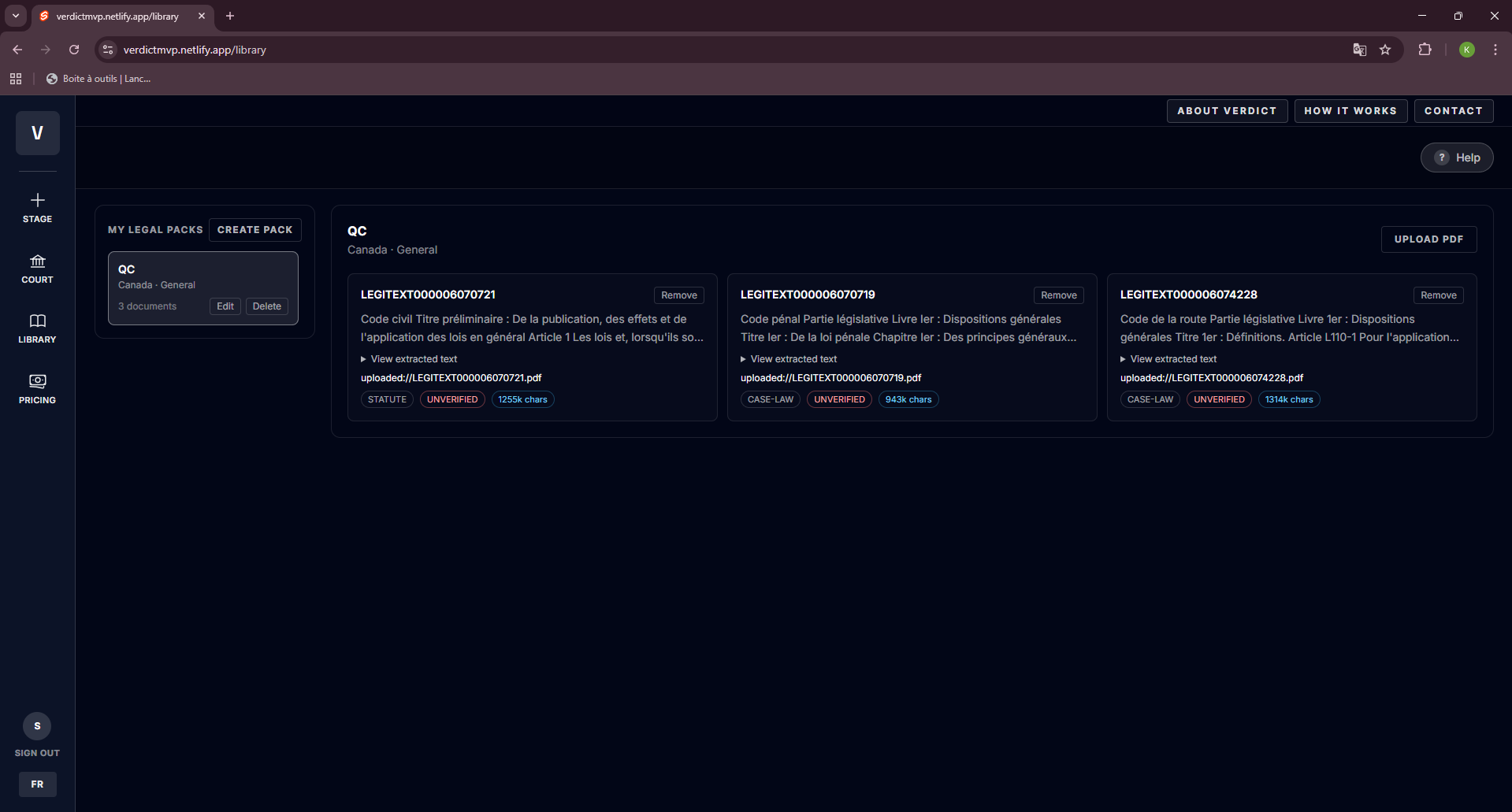Click the STATUTE tag
Image resolution: width=1512 pixels, height=812 pixels.
click(x=387, y=399)
